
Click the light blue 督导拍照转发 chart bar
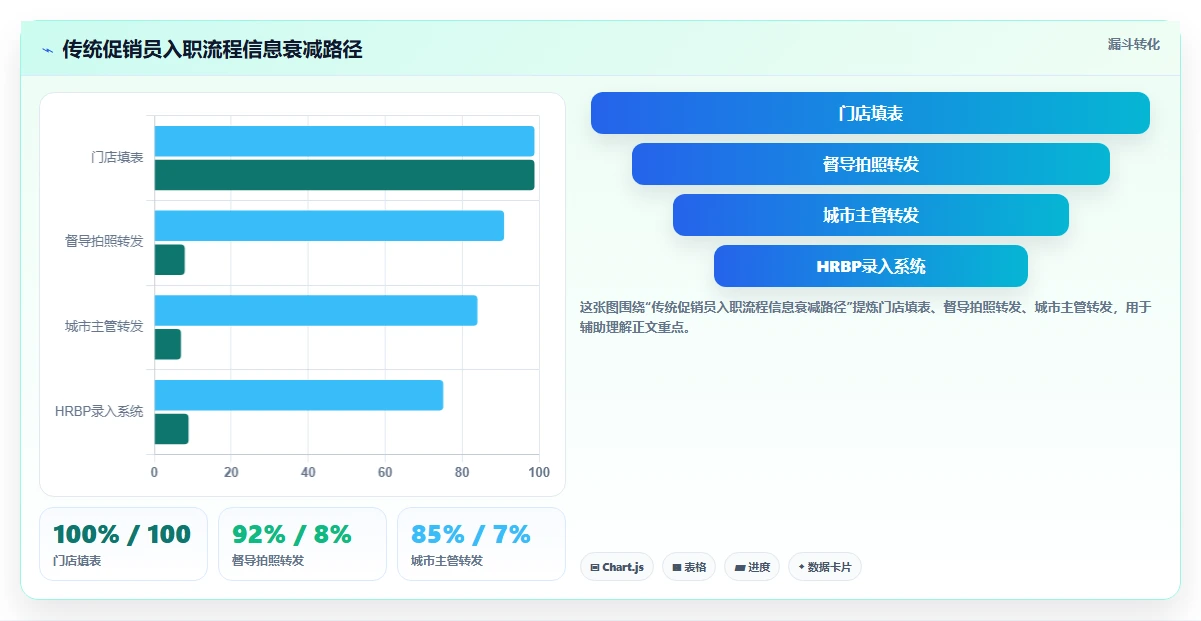(329, 226)
